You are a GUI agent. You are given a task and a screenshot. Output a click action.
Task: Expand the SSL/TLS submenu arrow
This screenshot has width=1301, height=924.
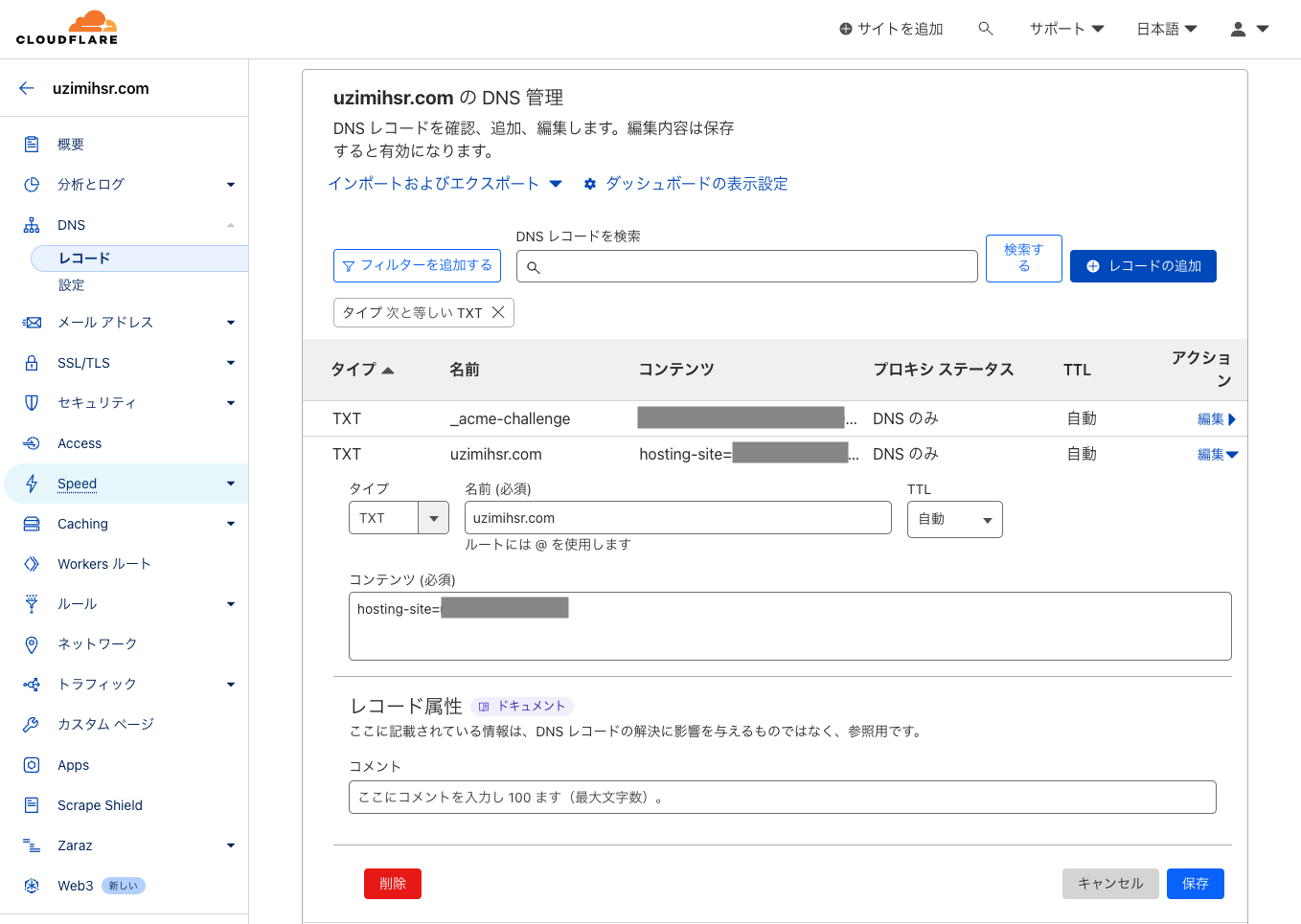click(x=231, y=363)
